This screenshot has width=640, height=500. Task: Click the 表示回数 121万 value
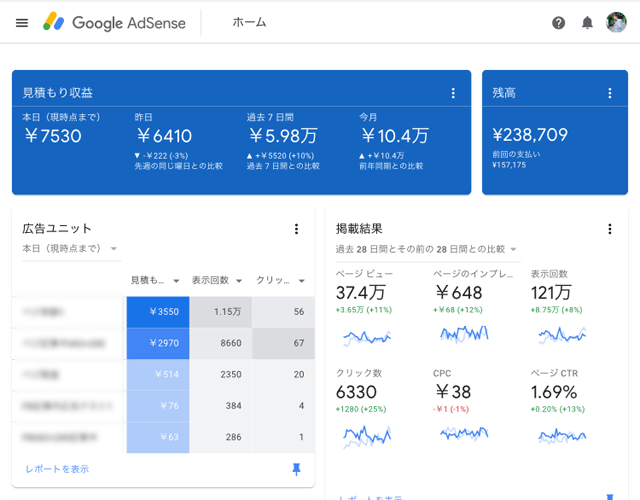(551, 293)
